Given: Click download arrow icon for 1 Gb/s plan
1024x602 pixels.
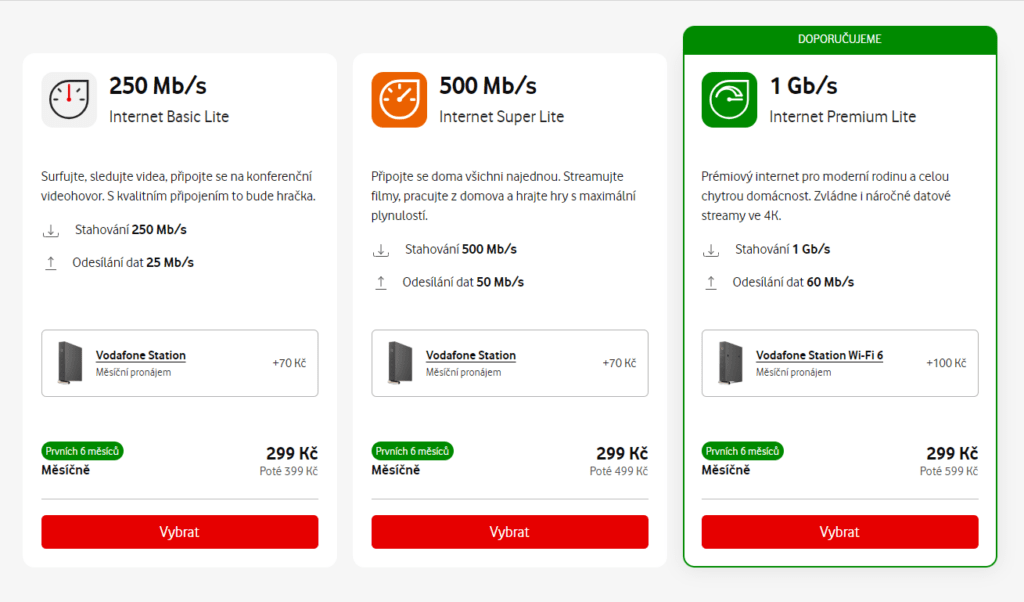Looking at the screenshot, I should pos(711,250).
